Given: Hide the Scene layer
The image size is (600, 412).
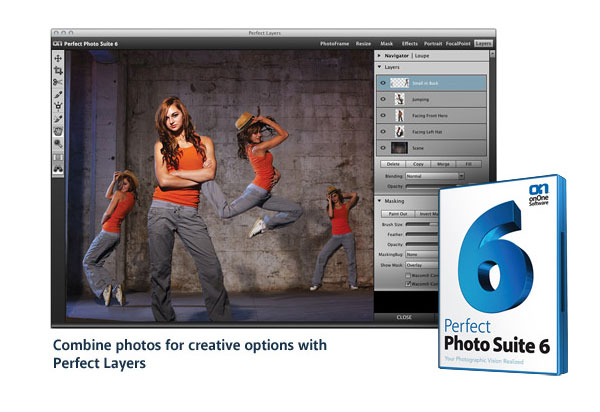Looking at the screenshot, I should [x=383, y=148].
